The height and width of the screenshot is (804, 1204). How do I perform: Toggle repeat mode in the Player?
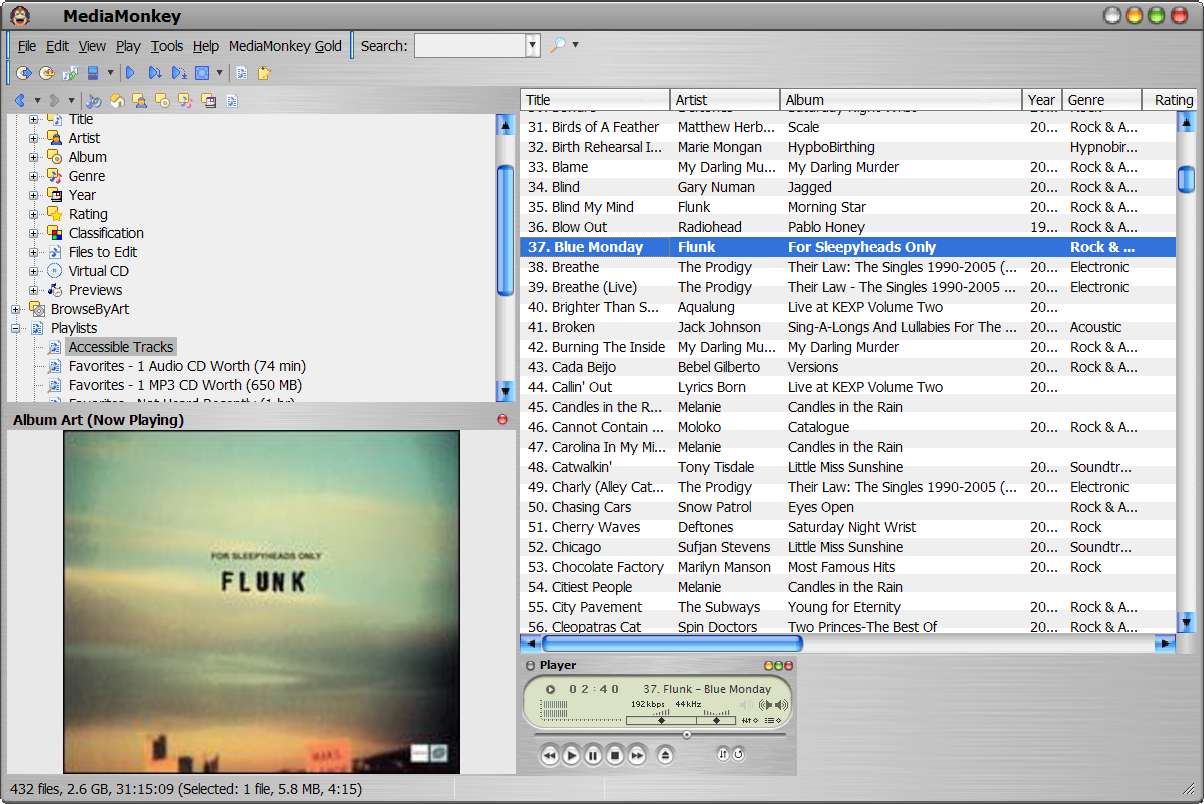click(x=738, y=754)
